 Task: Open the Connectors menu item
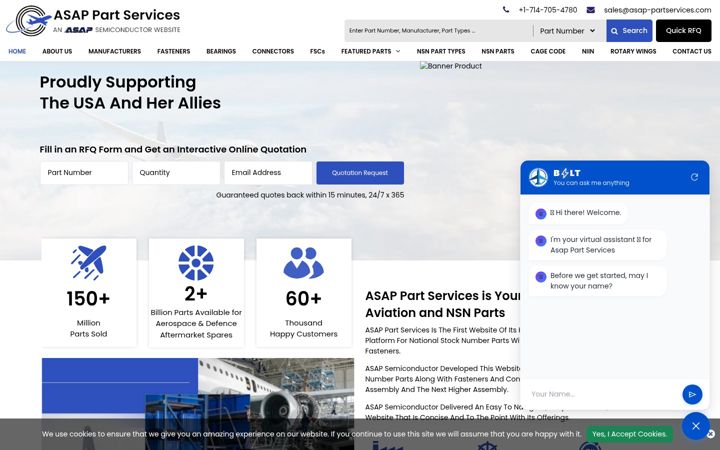[x=273, y=51]
